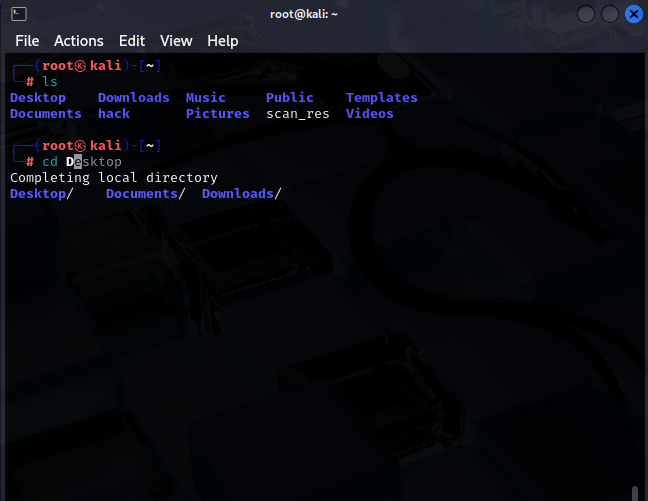Click the 'scan_res' file name
648x501 pixels.
tap(298, 114)
